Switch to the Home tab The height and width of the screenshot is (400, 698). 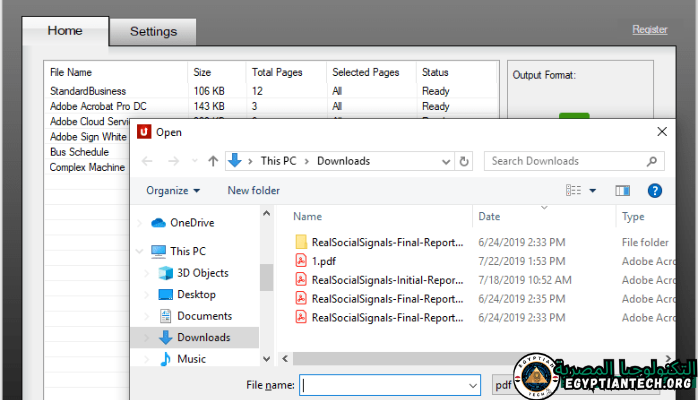point(65,31)
